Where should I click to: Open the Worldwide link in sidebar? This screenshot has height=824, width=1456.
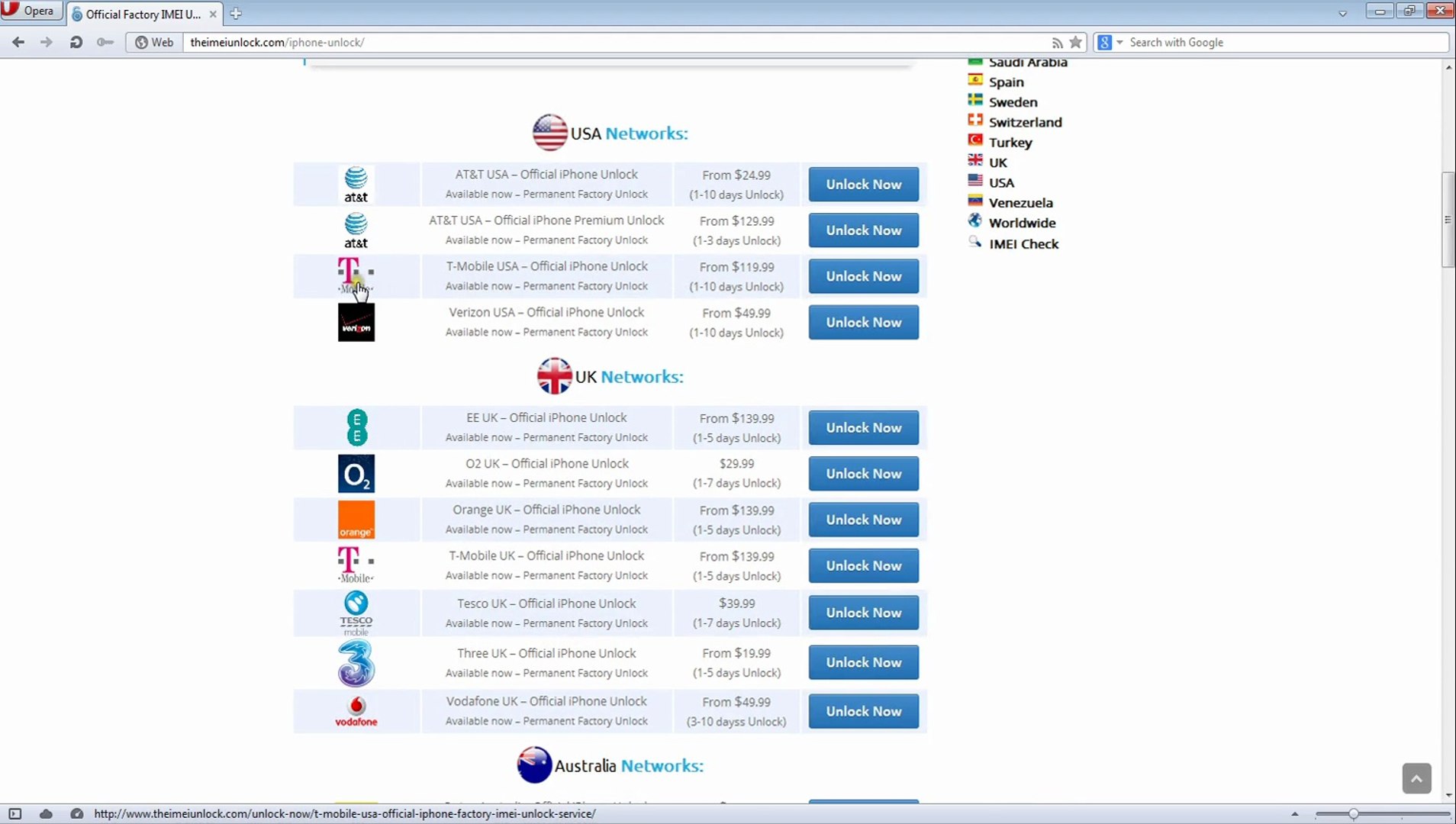click(x=1022, y=223)
